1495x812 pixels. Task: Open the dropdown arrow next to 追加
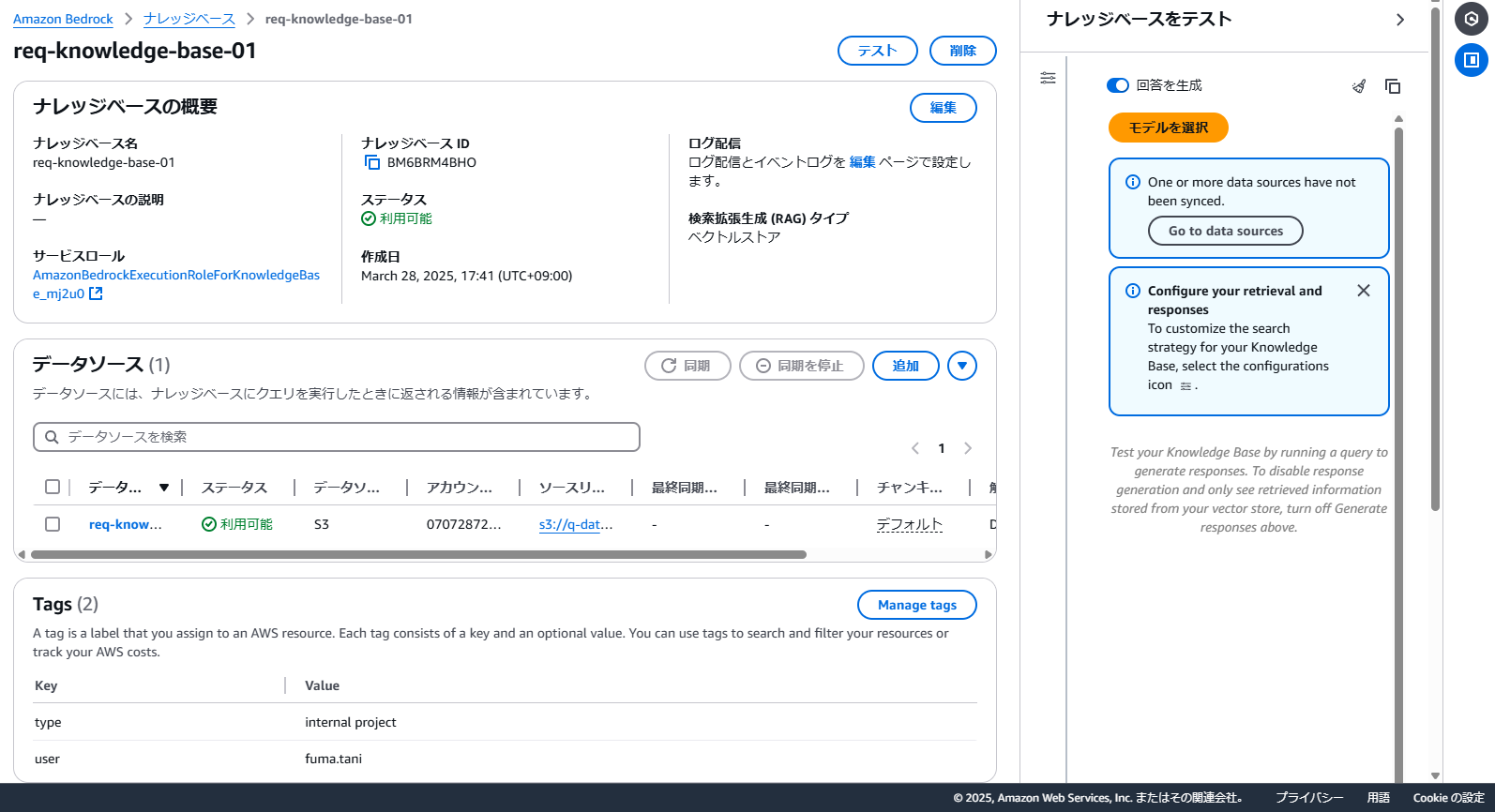click(962, 366)
